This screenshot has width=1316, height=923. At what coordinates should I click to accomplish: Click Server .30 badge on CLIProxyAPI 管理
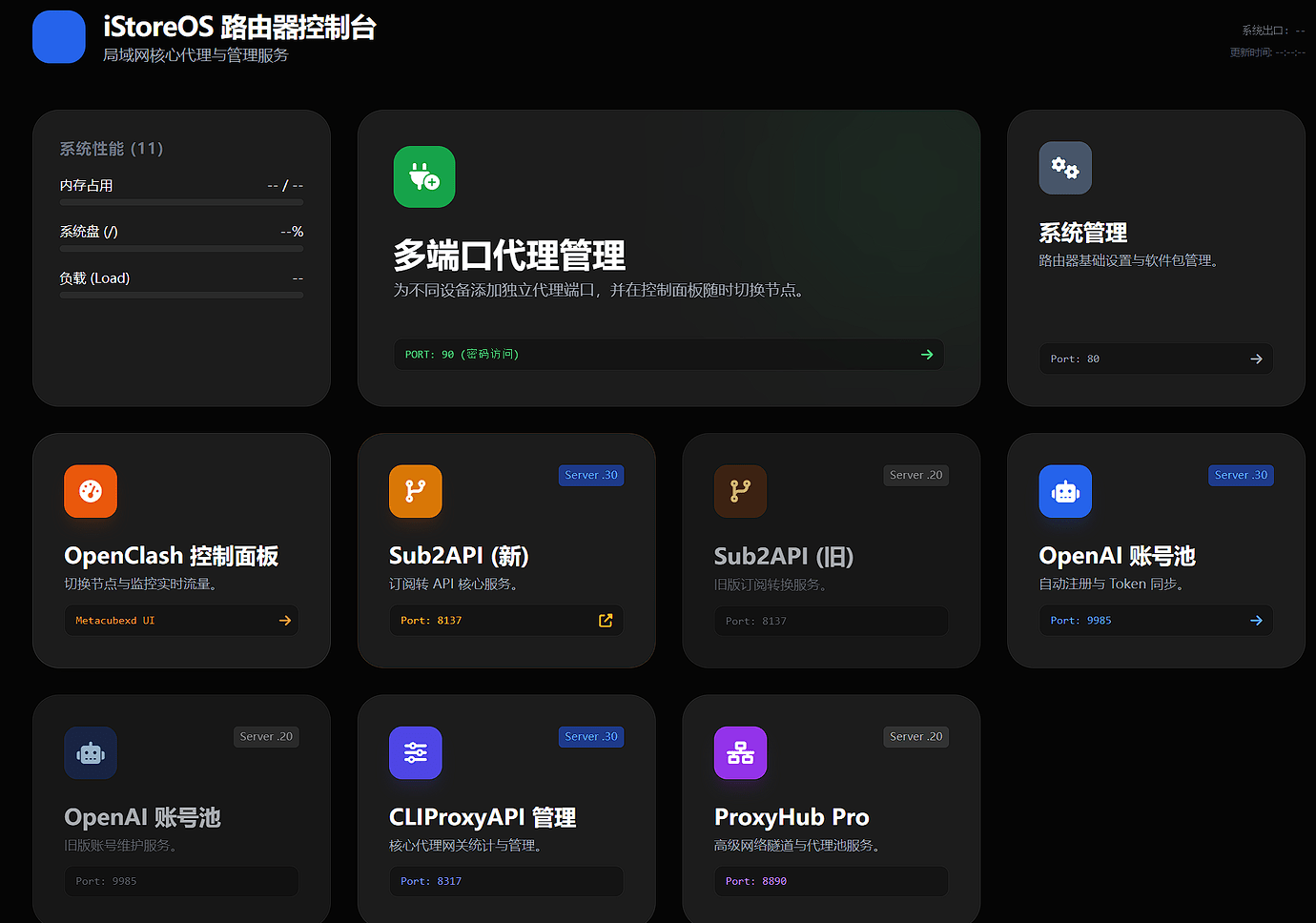coord(591,736)
